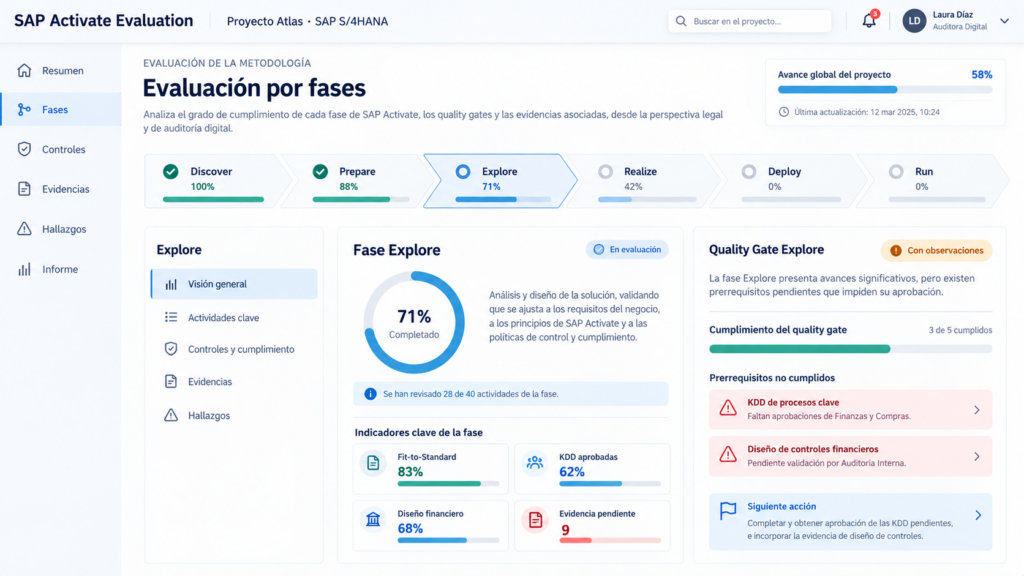Open Actividades clave section

pyautogui.click(x=234, y=317)
